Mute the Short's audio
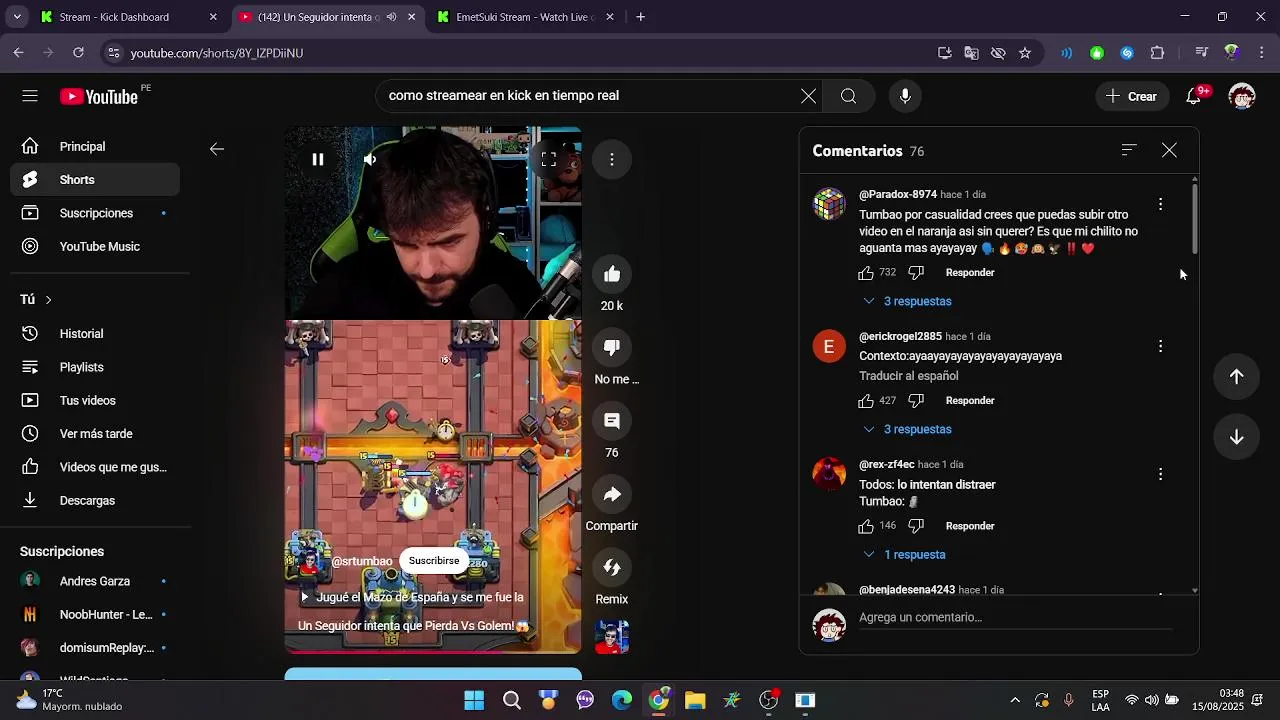Image resolution: width=1280 pixels, height=720 pixels. point(370,159)
